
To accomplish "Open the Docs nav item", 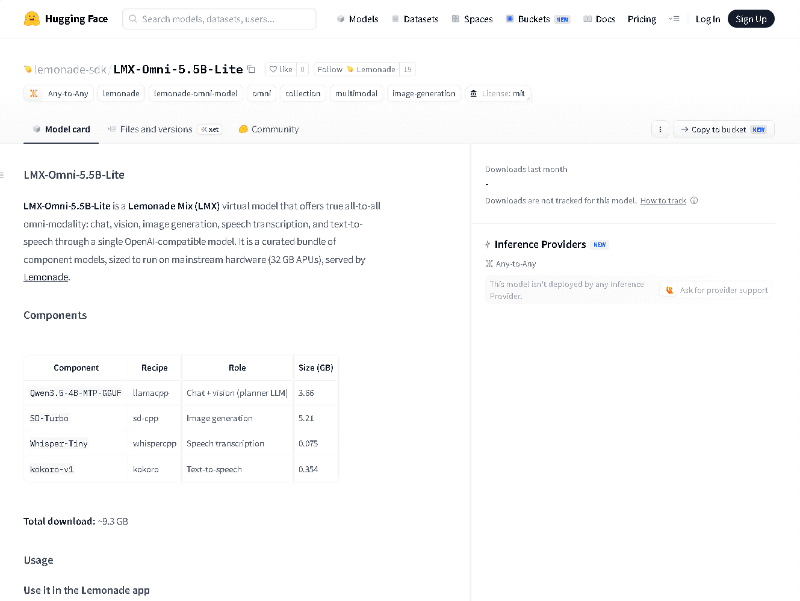I will tap(599, 19).
